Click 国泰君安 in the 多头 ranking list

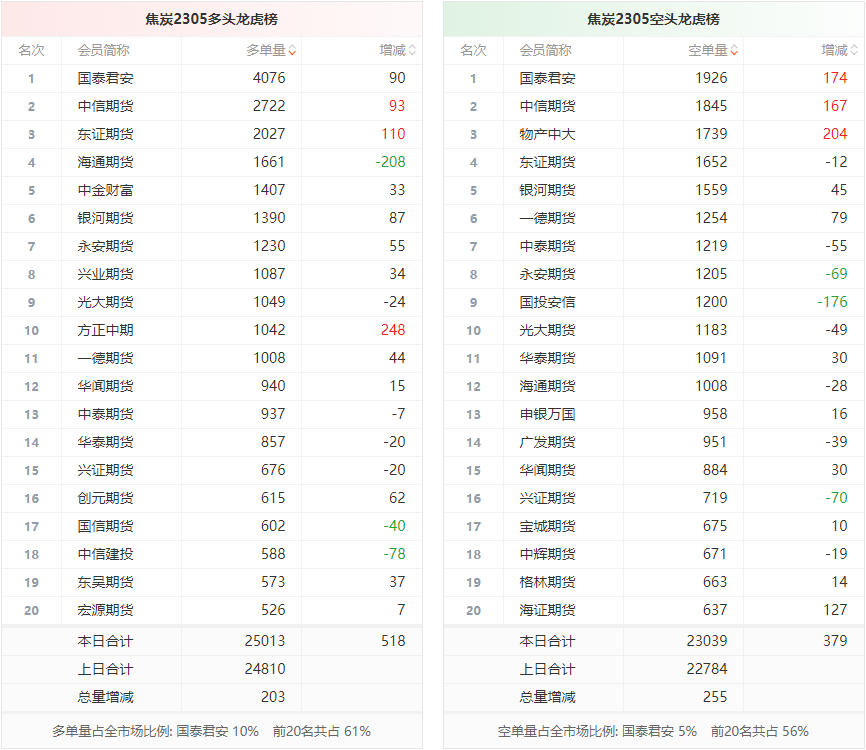click(105, 78)
